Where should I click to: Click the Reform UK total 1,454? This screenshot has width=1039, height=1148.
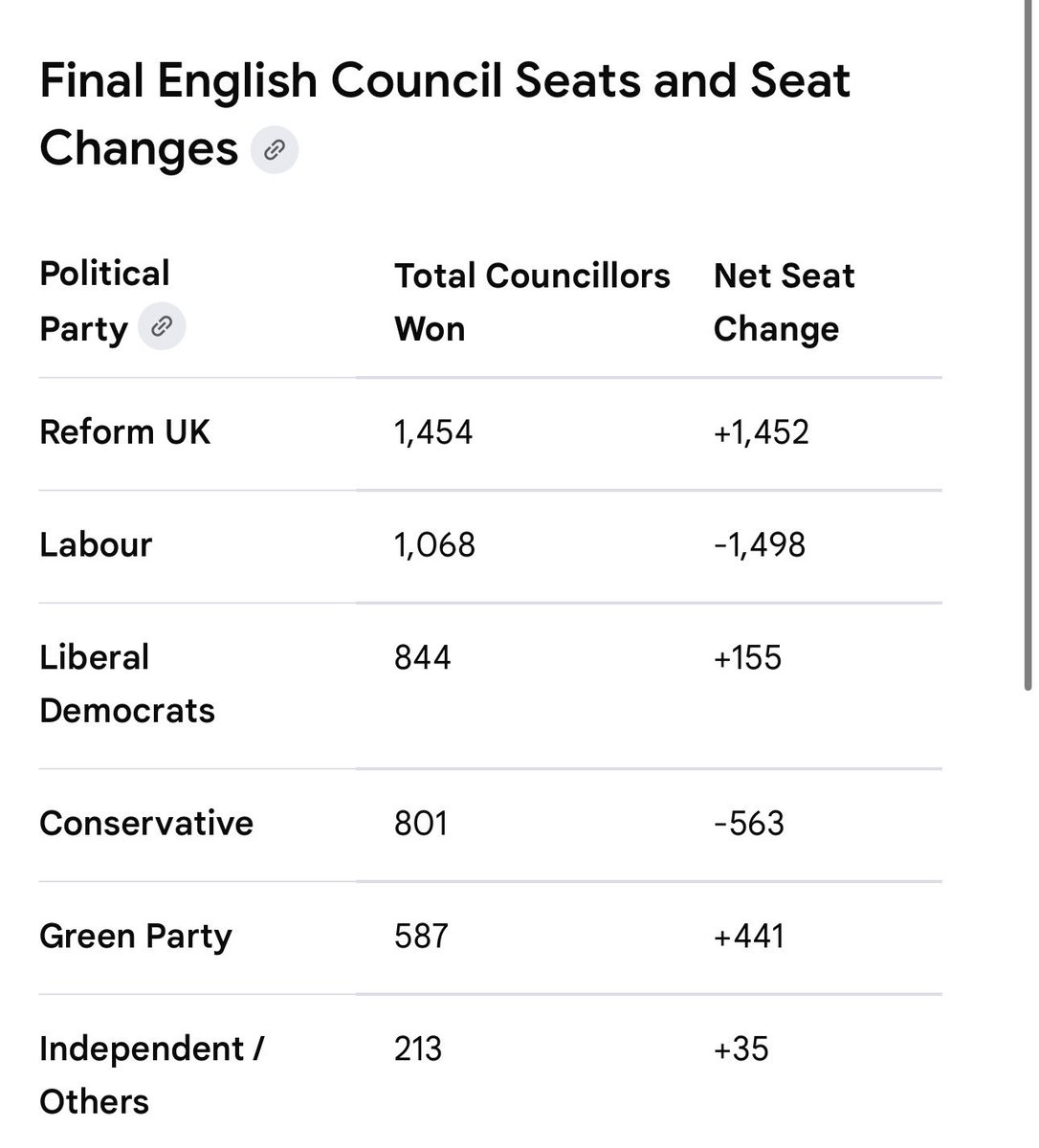pyautogui.click(x=433, y=432)
